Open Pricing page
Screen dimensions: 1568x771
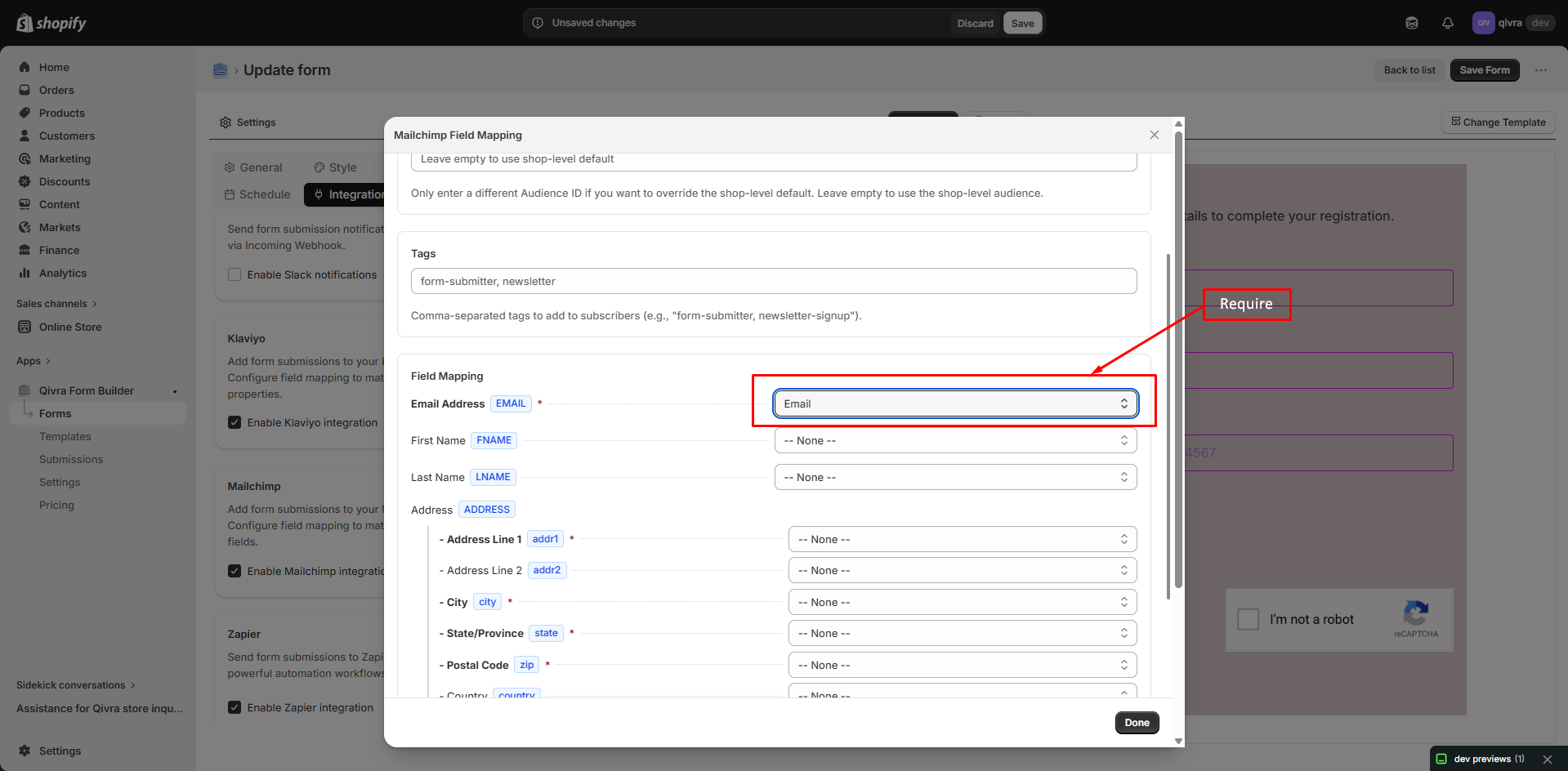point(56,505)
